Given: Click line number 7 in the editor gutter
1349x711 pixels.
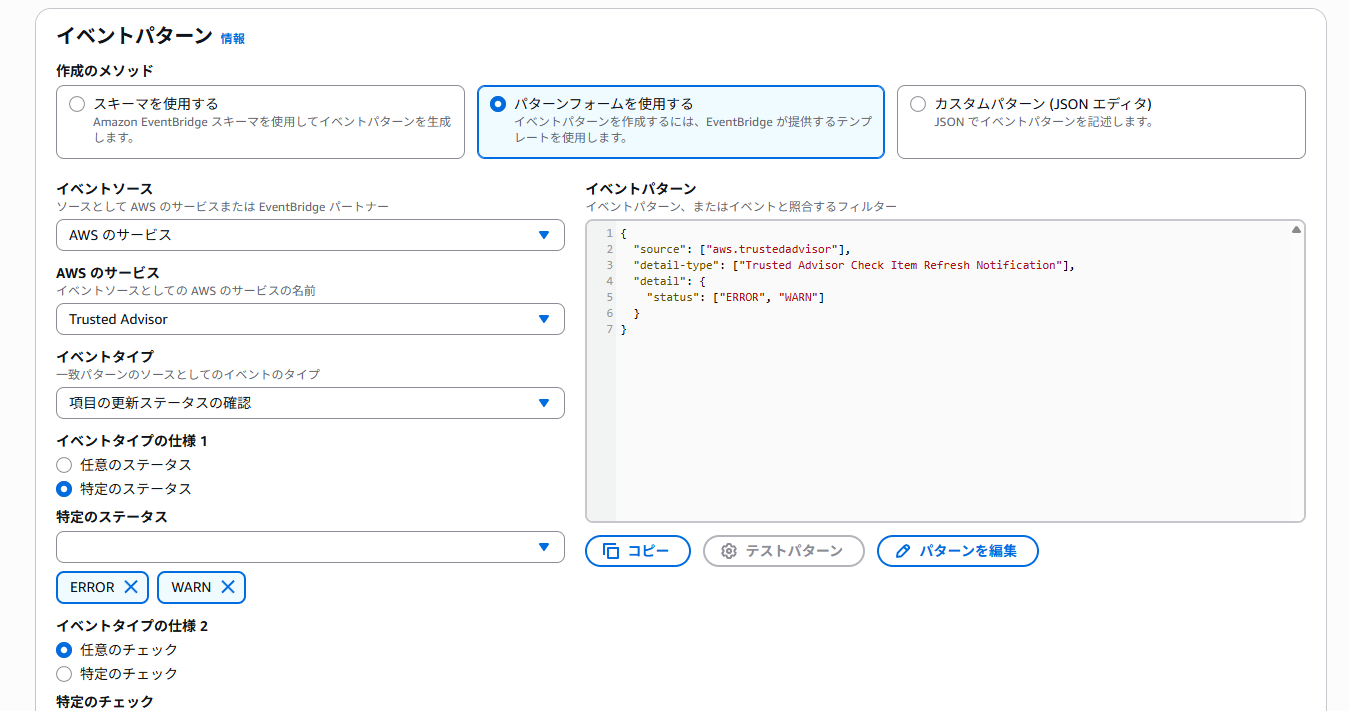Looking at the screenshot, I should (x=609, y=329).
